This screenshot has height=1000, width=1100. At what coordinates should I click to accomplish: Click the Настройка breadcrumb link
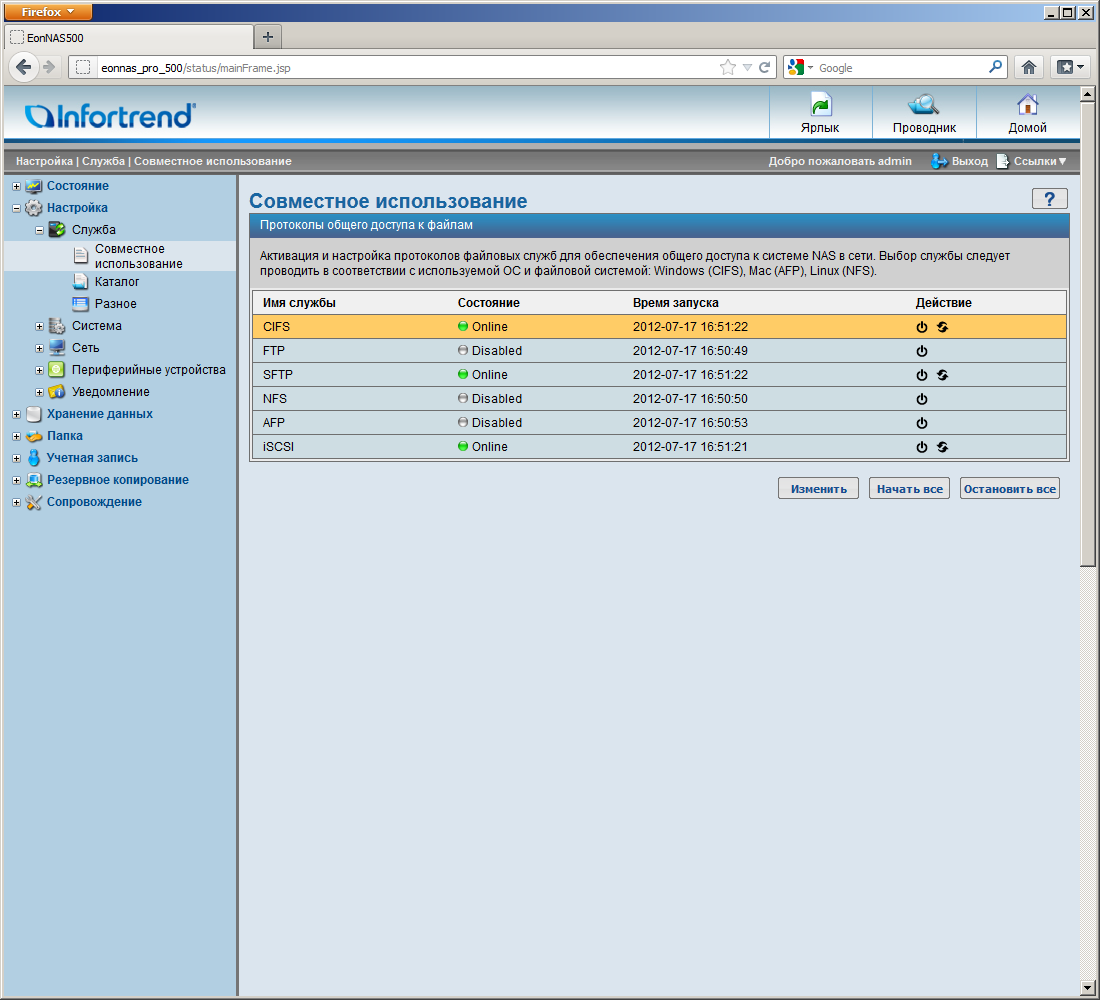point(44,161)
